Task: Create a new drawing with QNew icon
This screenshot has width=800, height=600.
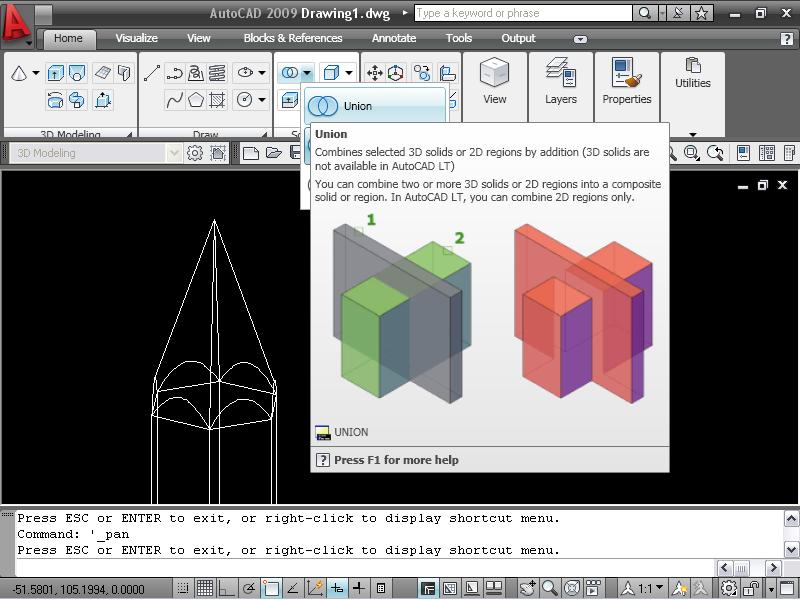Action: tap(251, 153)
